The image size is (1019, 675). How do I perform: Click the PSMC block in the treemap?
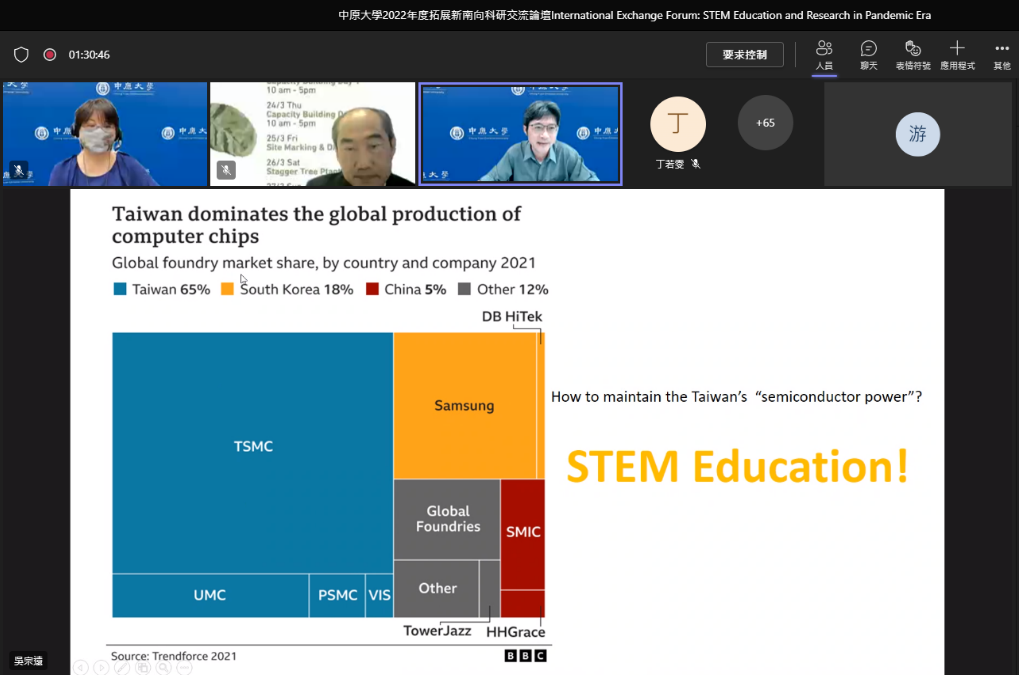click(337, 595)
